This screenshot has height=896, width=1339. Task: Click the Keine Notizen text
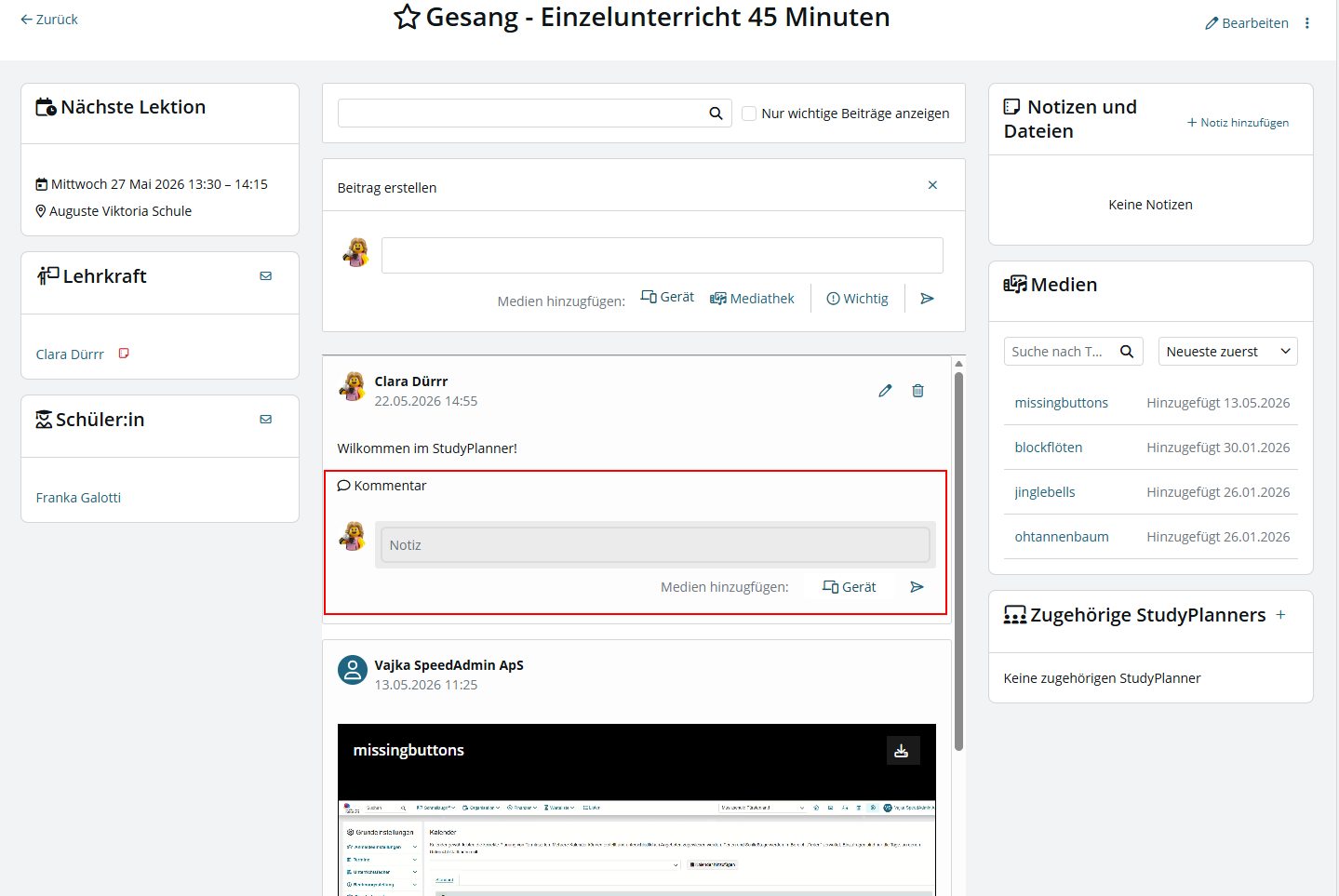1150,205
